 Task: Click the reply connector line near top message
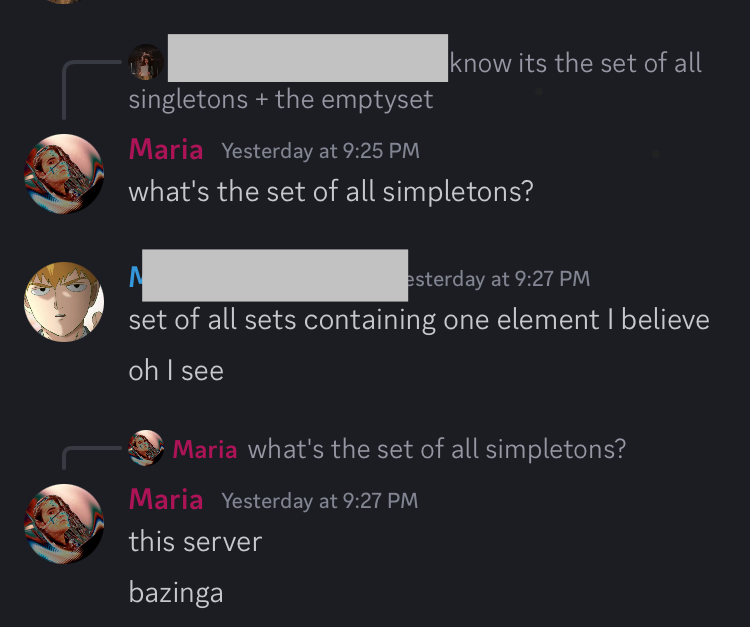pyautogui.click(x=92, y=89)
